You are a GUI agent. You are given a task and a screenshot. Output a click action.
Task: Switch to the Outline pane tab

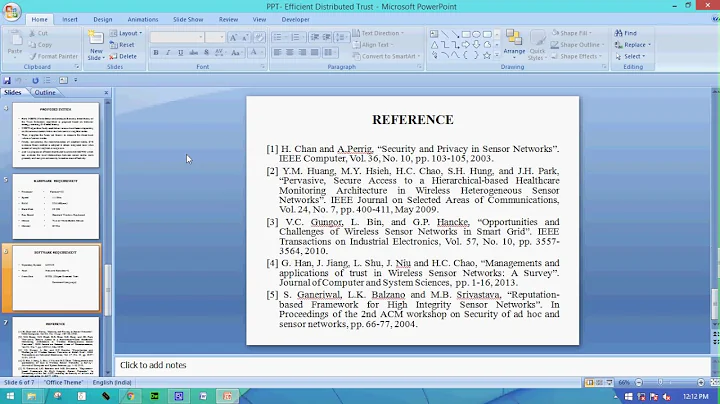pos(45,92)
